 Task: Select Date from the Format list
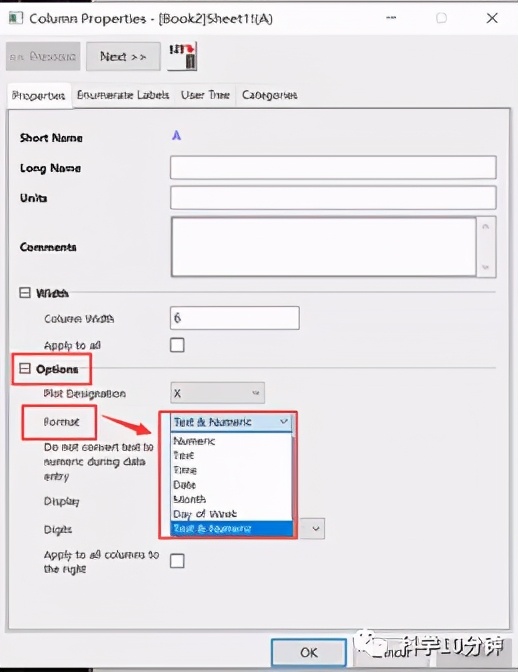point(231,485)
